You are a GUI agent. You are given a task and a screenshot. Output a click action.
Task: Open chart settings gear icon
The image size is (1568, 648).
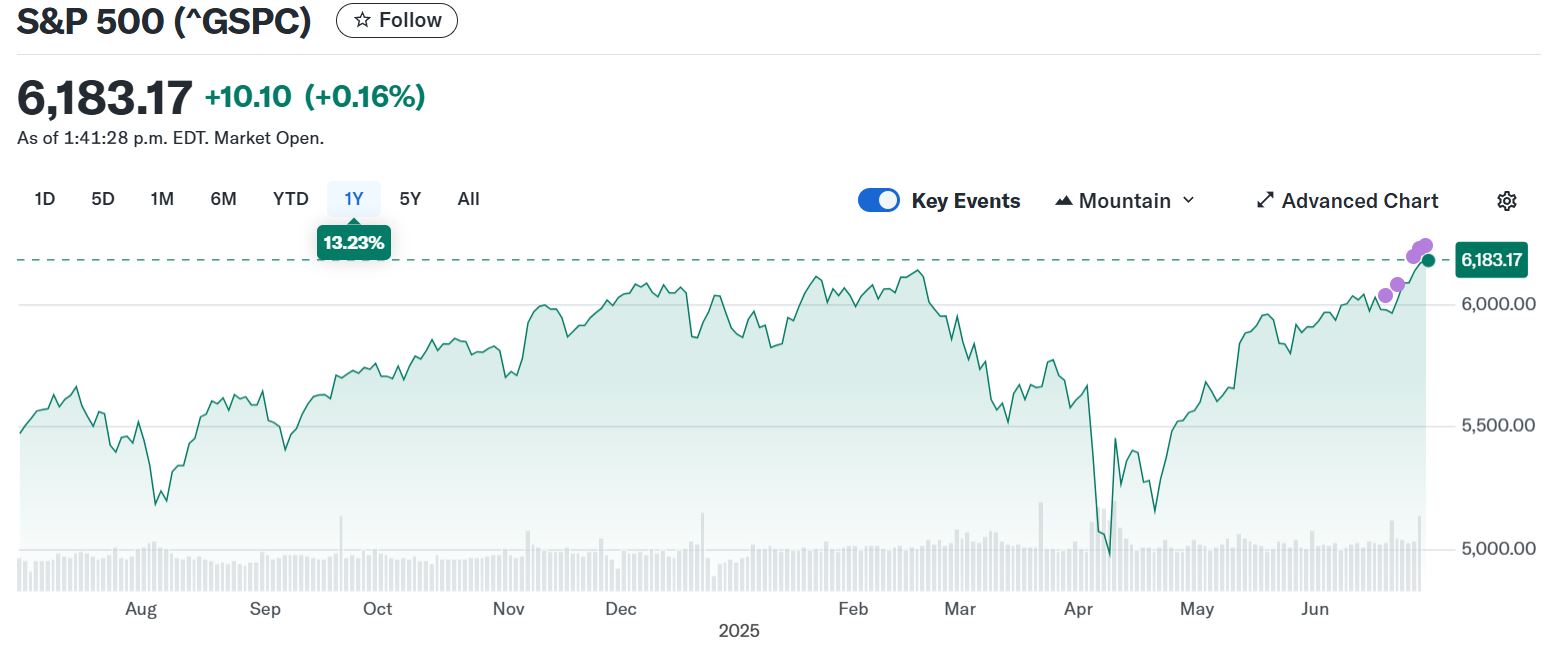tap(1506, 201)
